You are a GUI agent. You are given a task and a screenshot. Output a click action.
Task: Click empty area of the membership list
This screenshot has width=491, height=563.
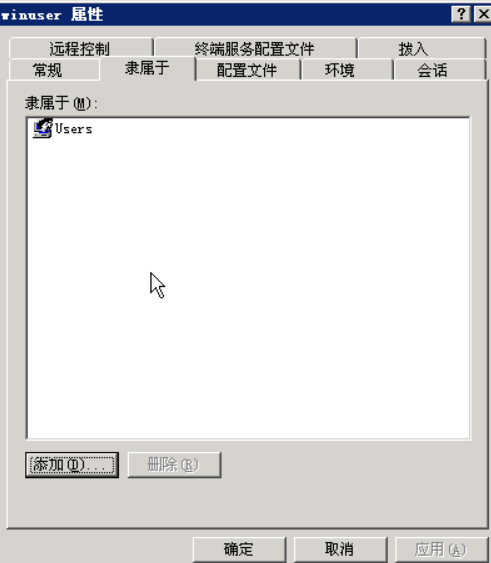[x=248, y=287]
